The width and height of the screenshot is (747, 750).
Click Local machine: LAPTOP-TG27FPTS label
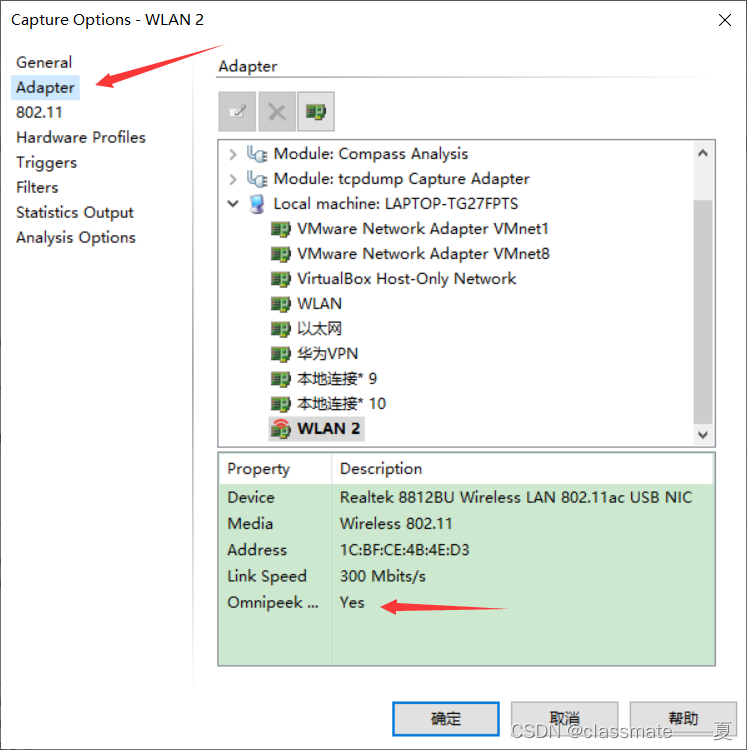pyautogui.click(x=395, y=204)
